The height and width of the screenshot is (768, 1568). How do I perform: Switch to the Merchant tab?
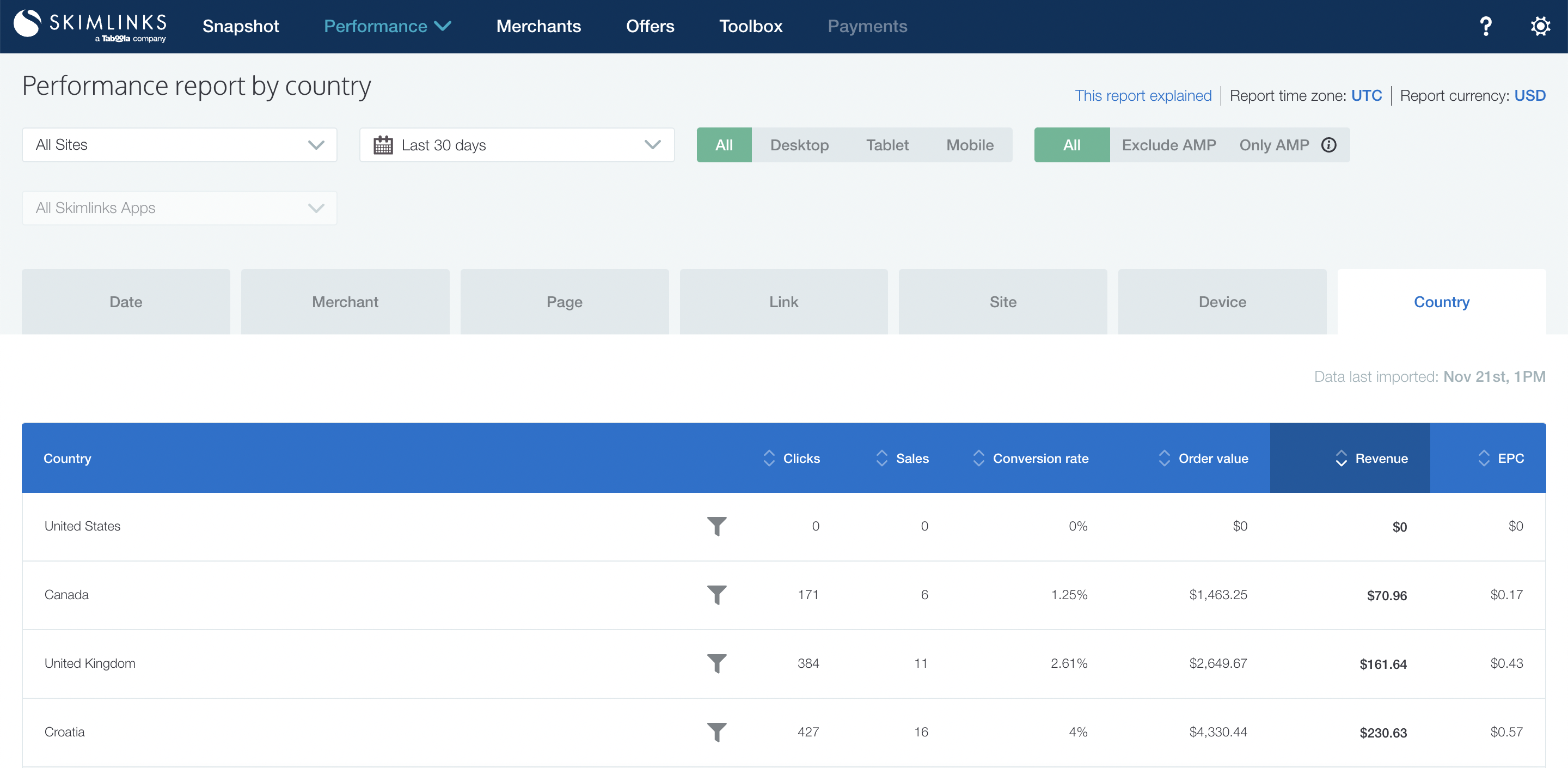345,302
